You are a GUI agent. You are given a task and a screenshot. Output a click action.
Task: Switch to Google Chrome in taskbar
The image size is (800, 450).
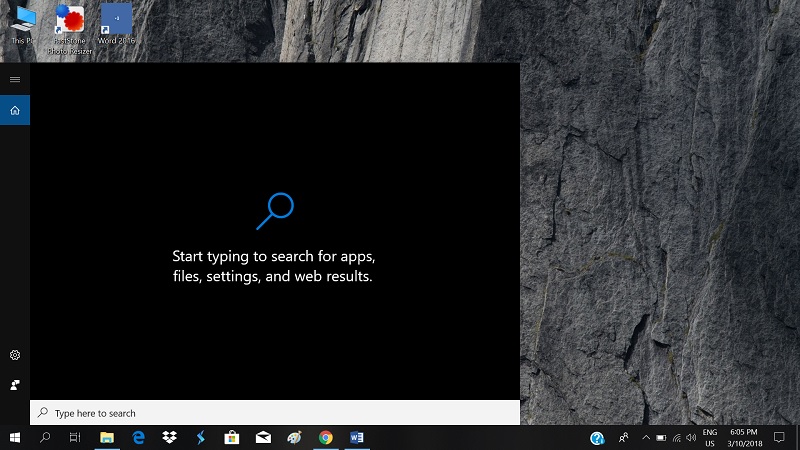click(326, 437)
